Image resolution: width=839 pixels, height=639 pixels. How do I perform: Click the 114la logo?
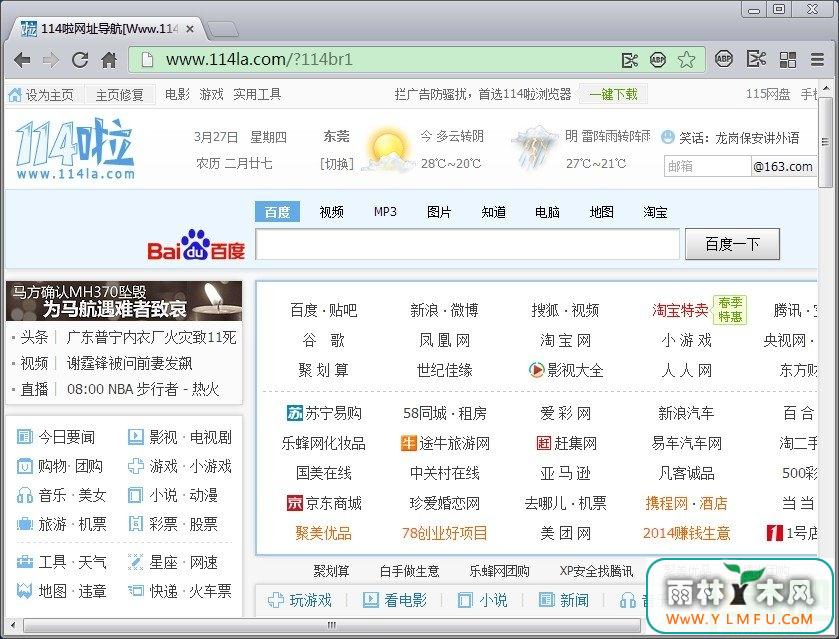tap(75, 148)
